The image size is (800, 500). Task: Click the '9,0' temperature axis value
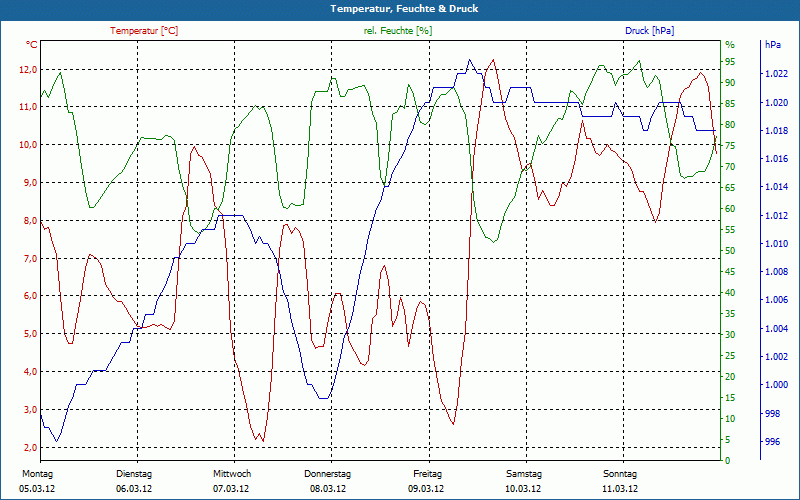(x=31, y=183)
